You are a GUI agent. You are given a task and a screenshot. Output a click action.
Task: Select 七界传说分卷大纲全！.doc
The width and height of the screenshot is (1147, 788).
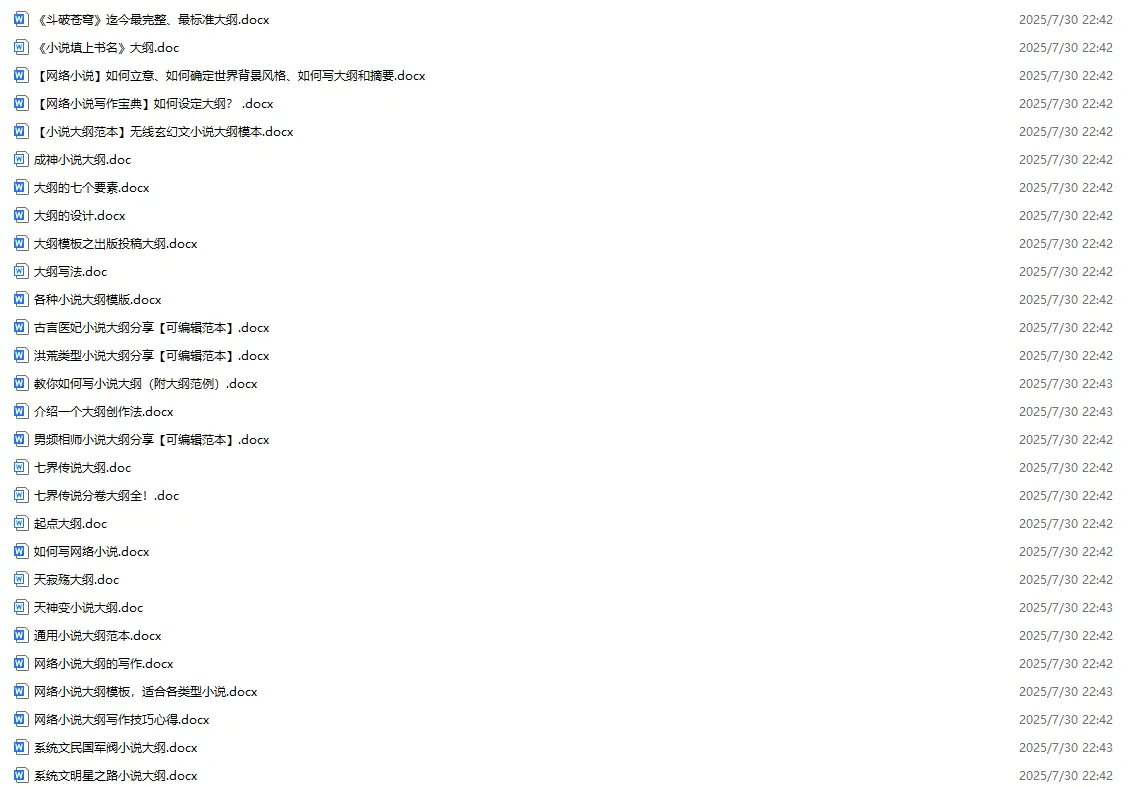tap(106, 496)
